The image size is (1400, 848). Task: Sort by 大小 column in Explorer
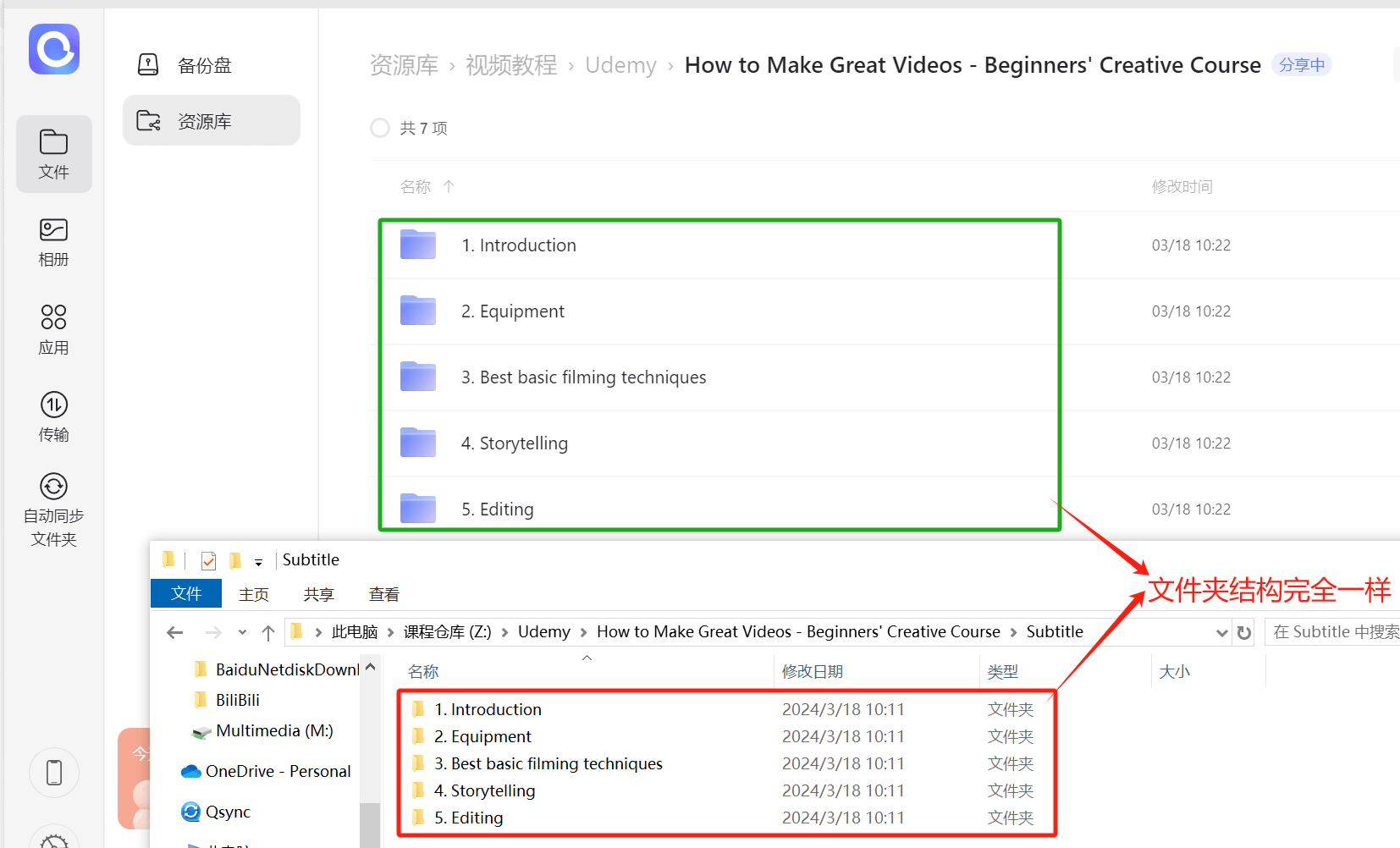pos(1175,671)
